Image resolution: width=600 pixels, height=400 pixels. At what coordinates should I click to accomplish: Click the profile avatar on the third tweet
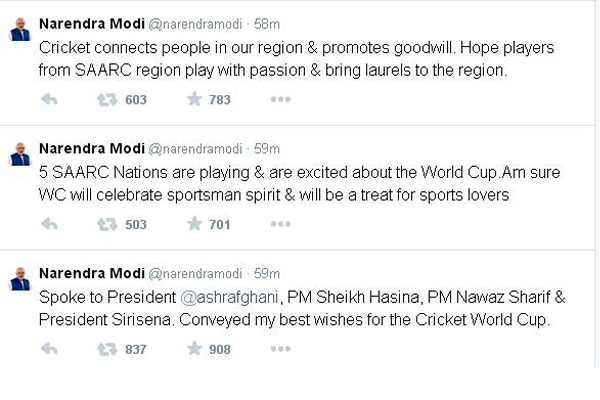coord(19,279)
